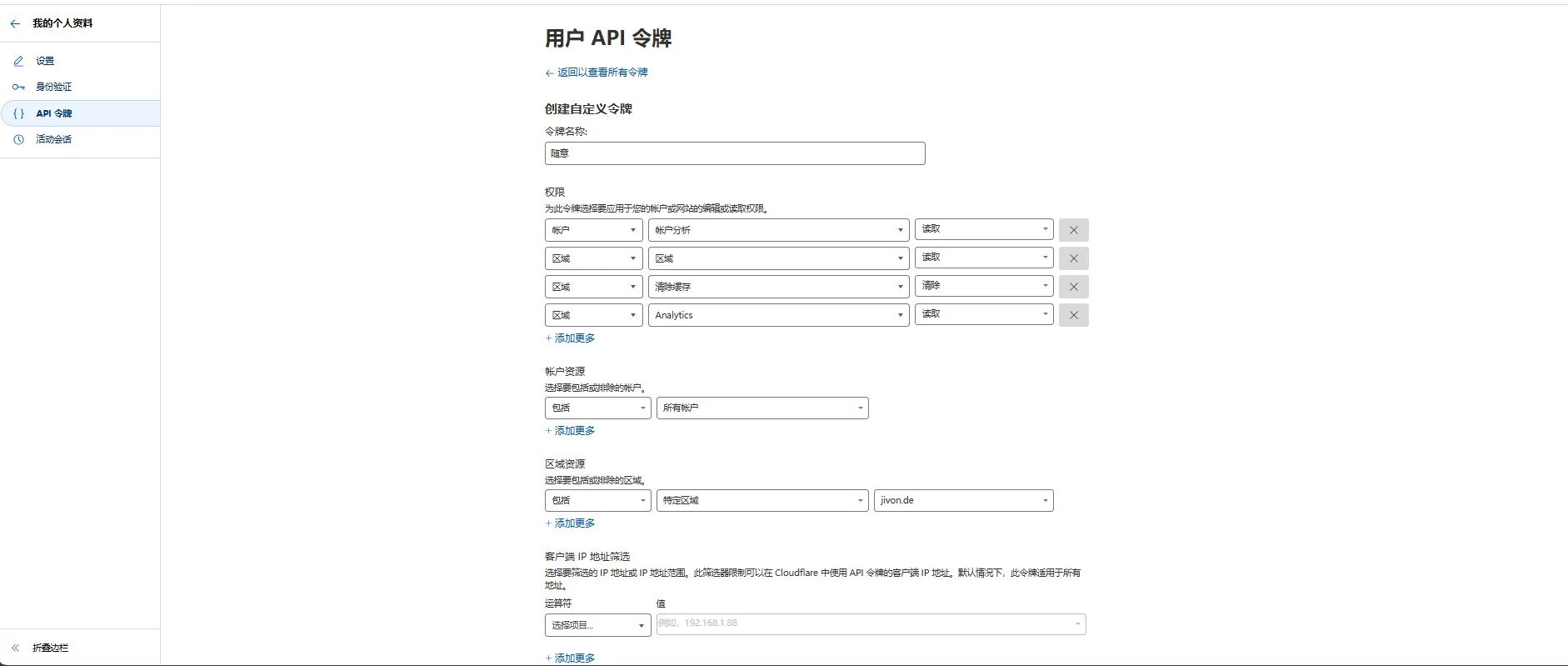The image size is (1568, 666).
Task: Delete the 区域 读取 permission row
Action: coord(1073,258)
